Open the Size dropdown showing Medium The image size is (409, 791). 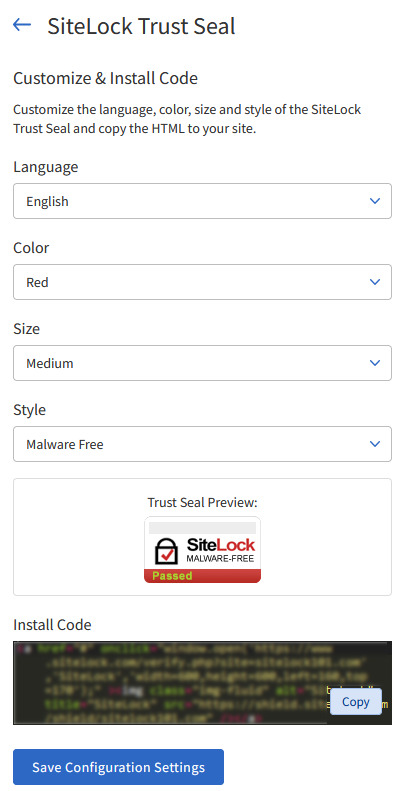[202, 363]
